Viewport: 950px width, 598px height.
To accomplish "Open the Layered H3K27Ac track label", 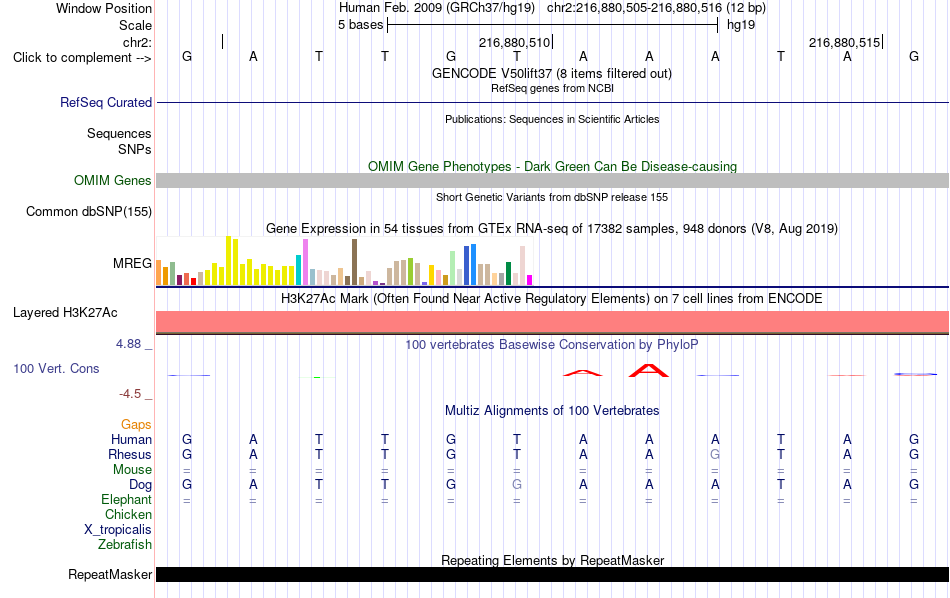I will coord(65,313).
